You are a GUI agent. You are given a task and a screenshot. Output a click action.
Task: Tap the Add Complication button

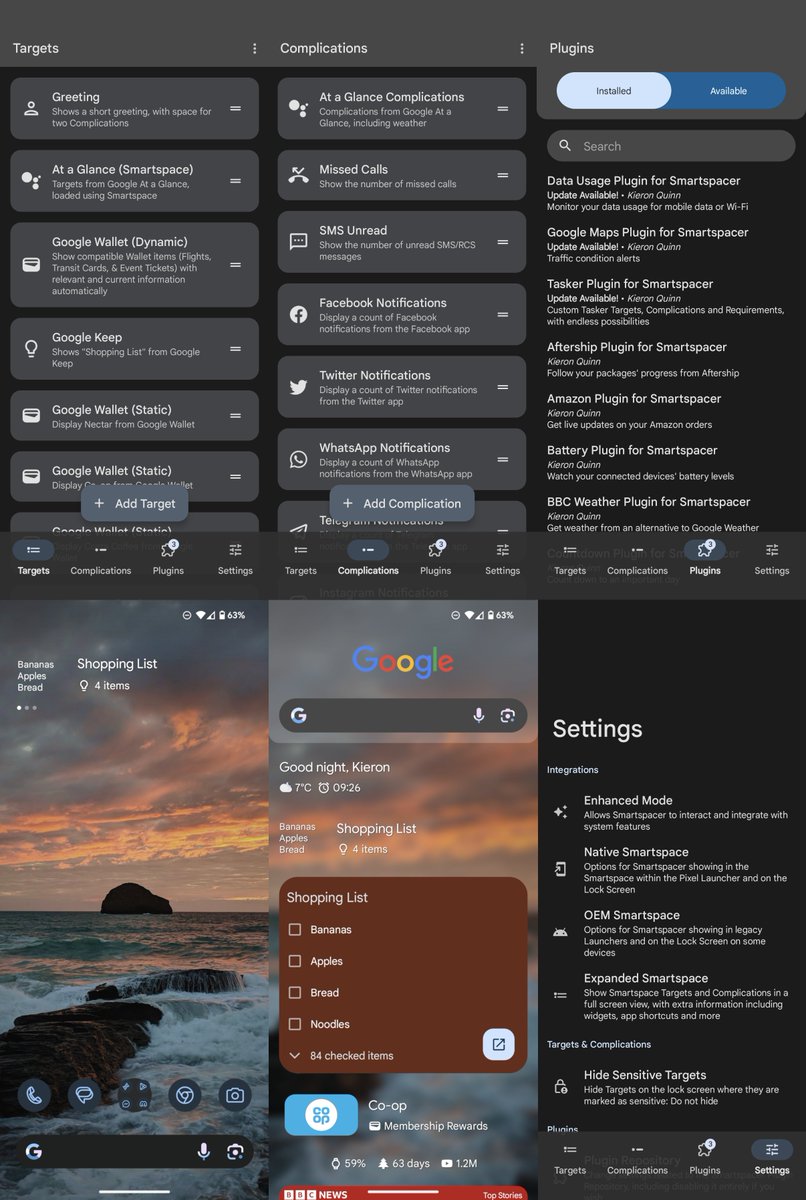402,503
